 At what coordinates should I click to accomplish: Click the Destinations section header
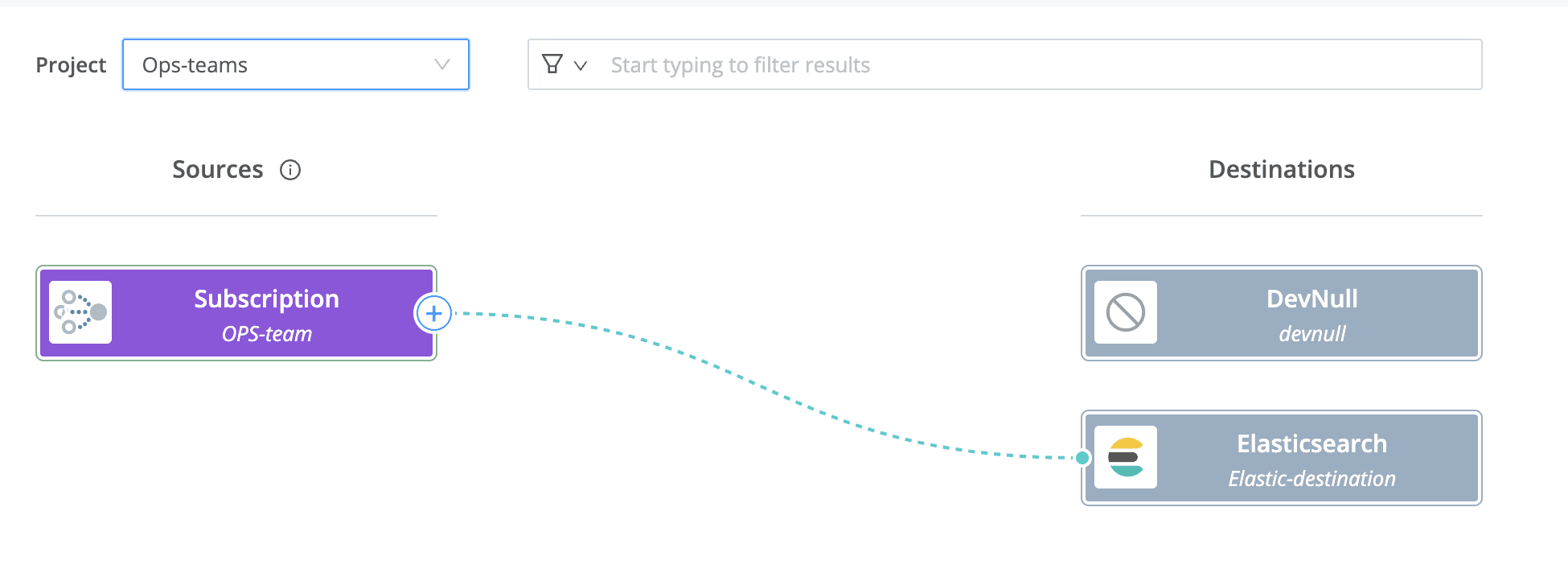(x=1281, y=169)
